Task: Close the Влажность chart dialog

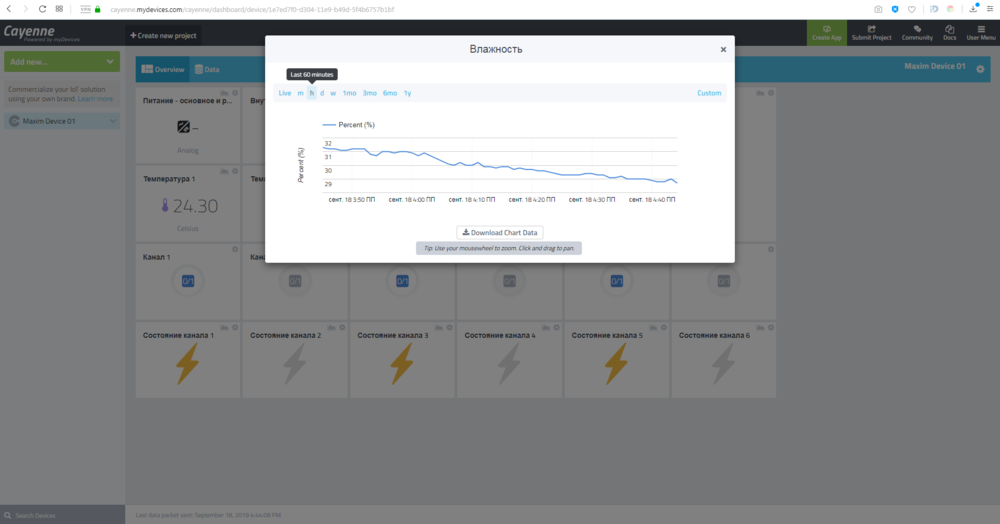Action: pos(723,49)
